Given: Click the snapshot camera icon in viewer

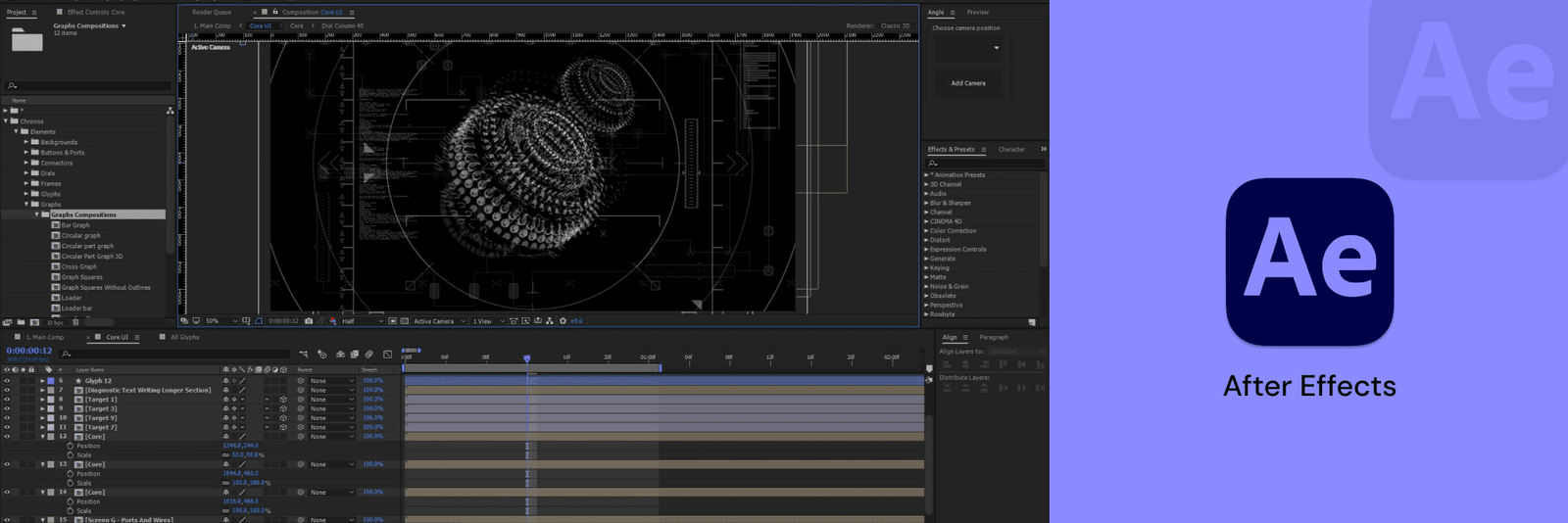Looking at the screenshot, I should point(309,321).
